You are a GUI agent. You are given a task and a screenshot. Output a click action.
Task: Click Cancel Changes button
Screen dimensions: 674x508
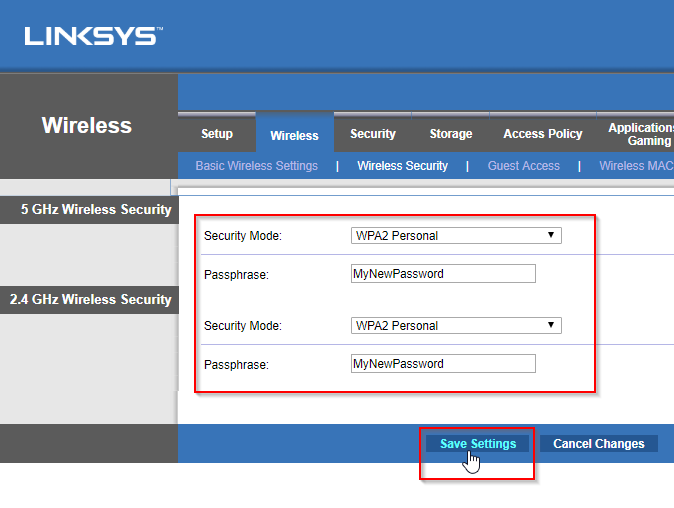(x=599, y=444)
